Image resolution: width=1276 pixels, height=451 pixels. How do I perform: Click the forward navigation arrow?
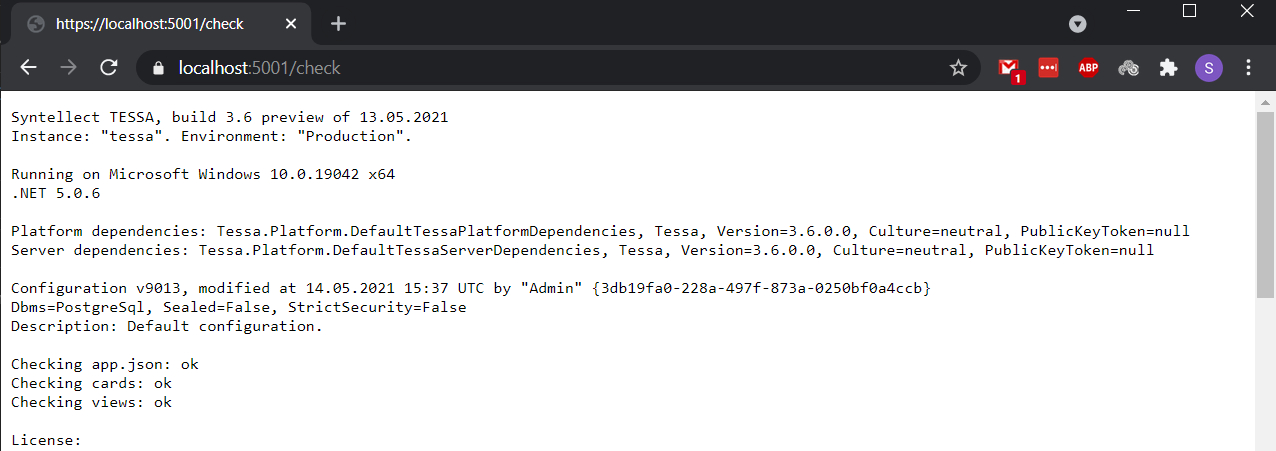[68, 68]
